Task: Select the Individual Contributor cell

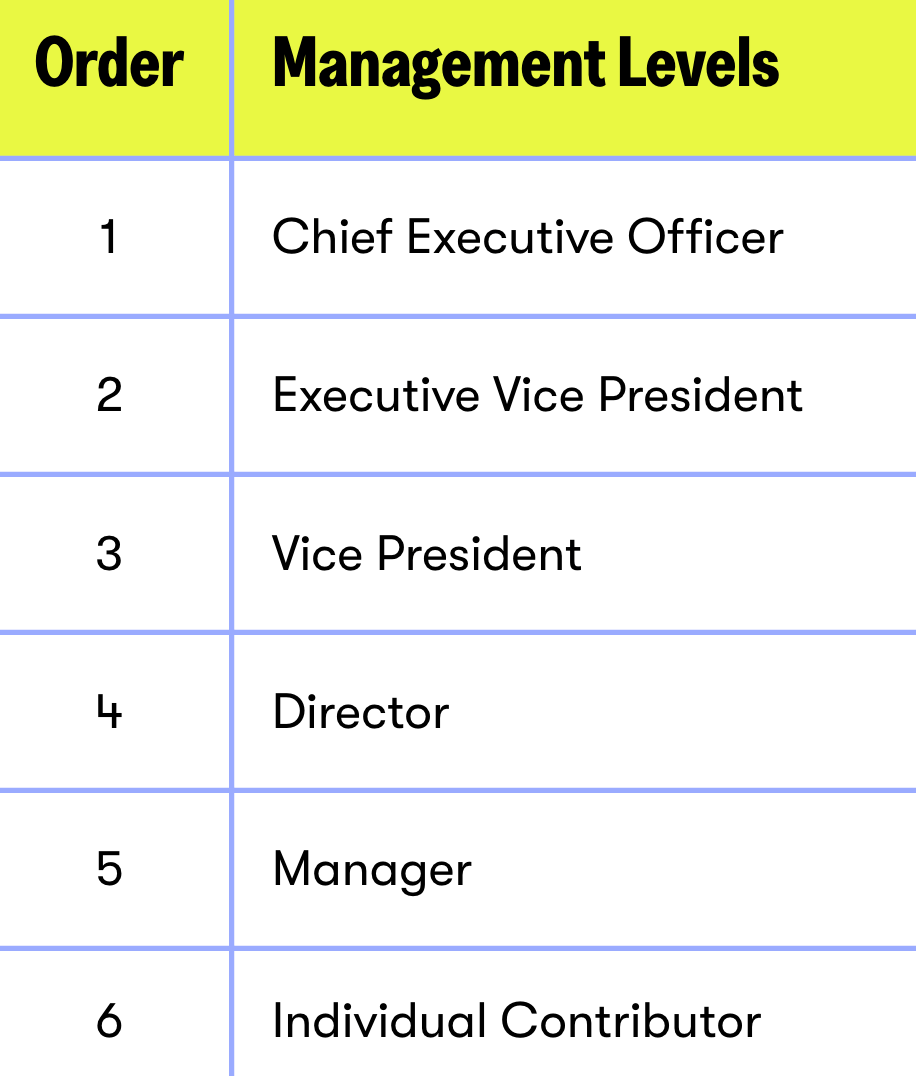Action: pyautogui.click(x=516, y=1021)
